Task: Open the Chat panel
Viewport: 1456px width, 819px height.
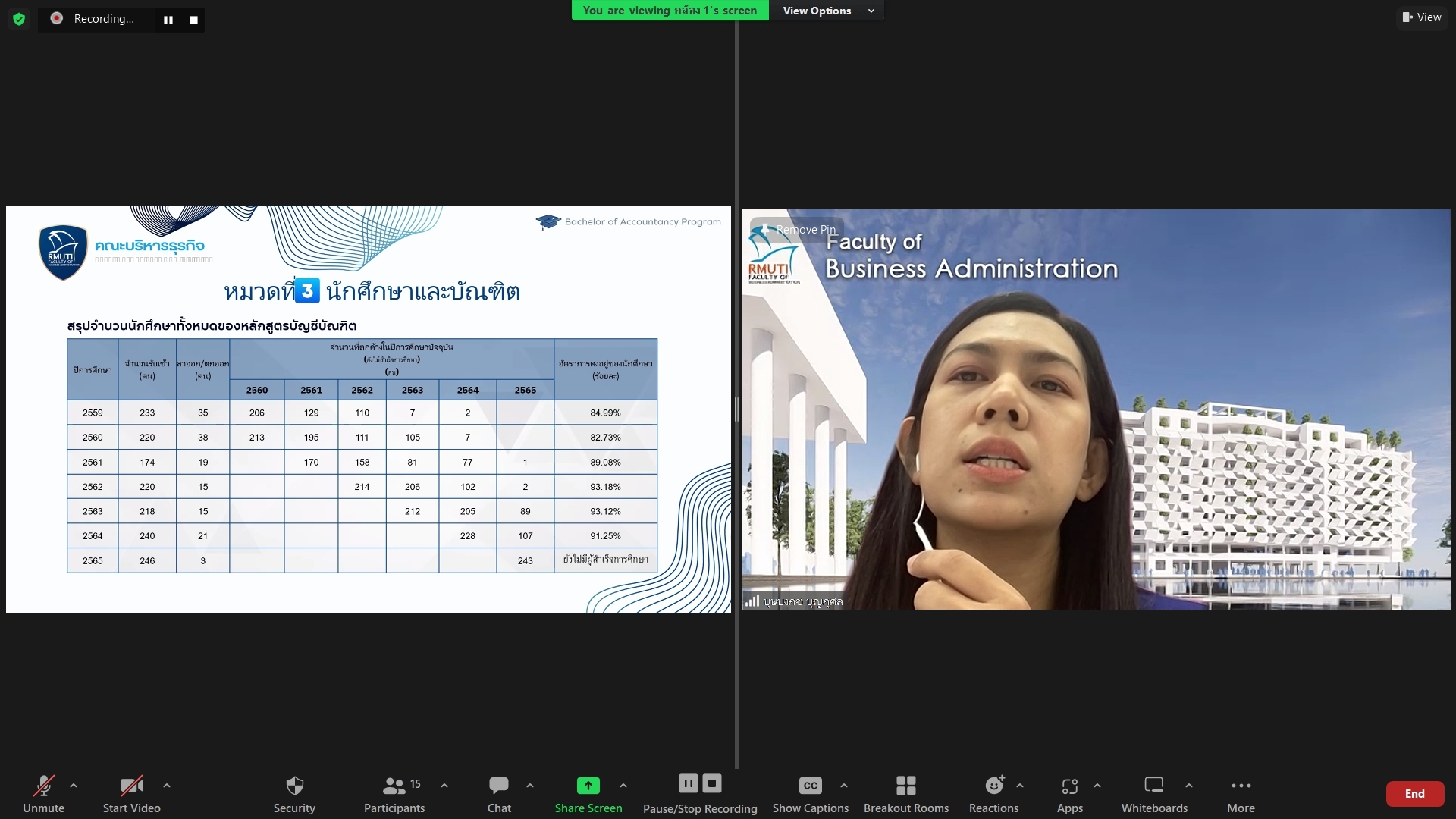Action: point(499,794)
